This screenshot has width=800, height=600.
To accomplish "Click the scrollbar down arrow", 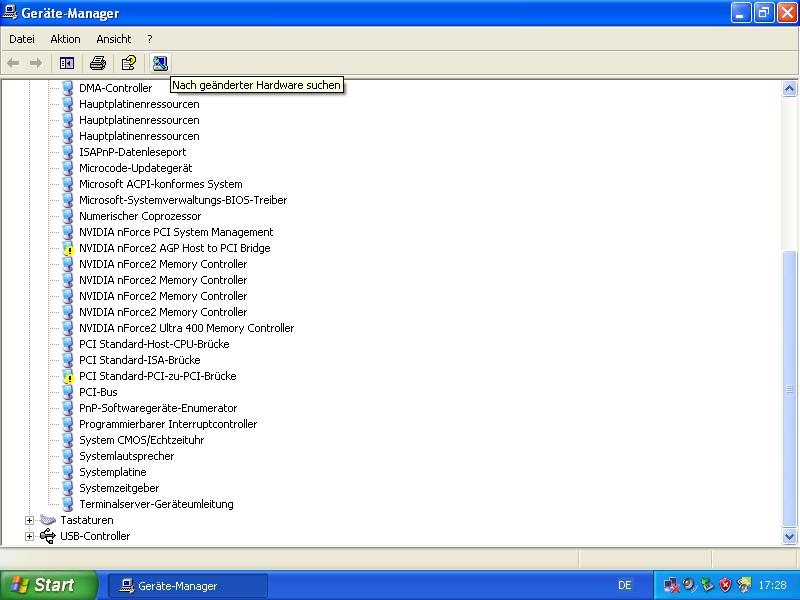I will [x=789, y=536].
